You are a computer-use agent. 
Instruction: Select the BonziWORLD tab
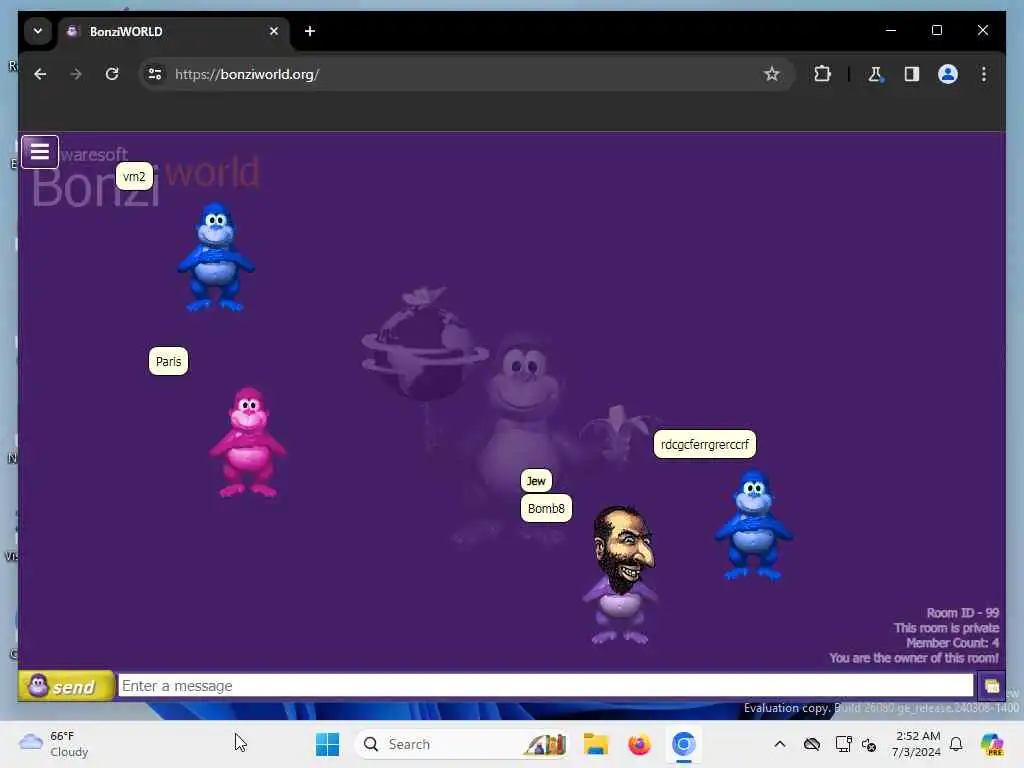point(174,31)
